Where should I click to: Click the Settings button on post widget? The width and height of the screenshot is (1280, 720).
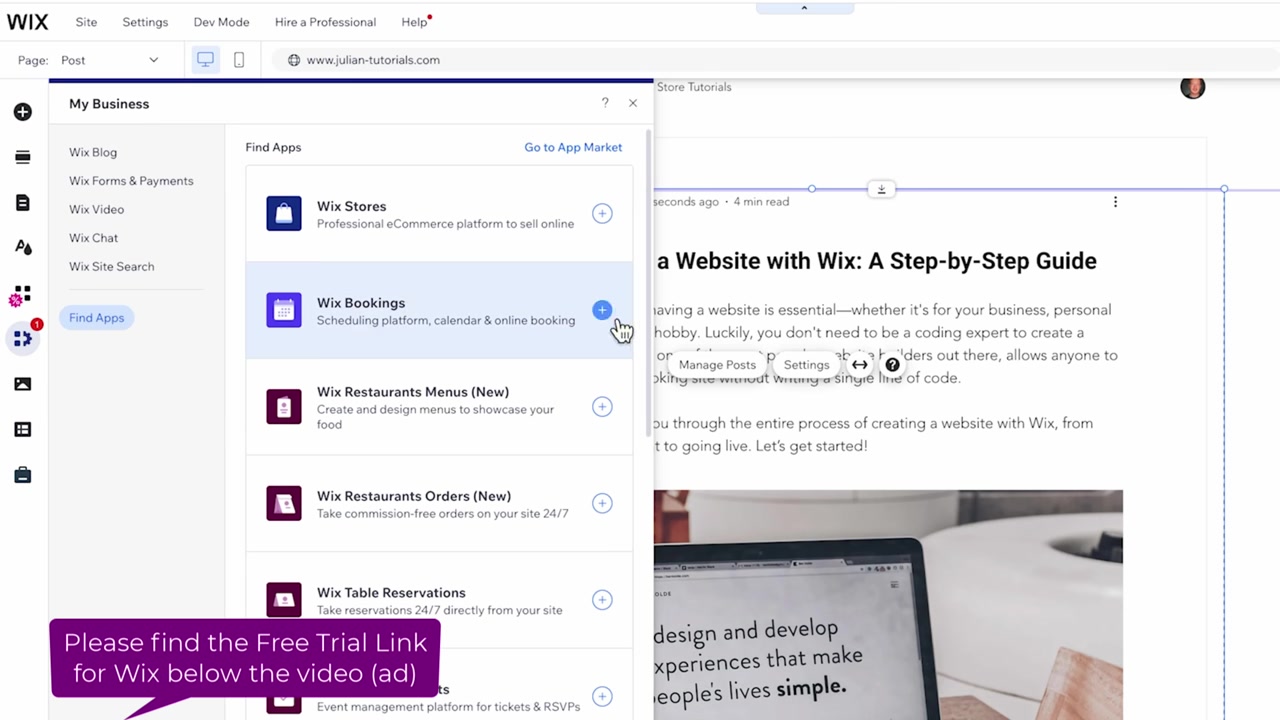coord(806,365)
